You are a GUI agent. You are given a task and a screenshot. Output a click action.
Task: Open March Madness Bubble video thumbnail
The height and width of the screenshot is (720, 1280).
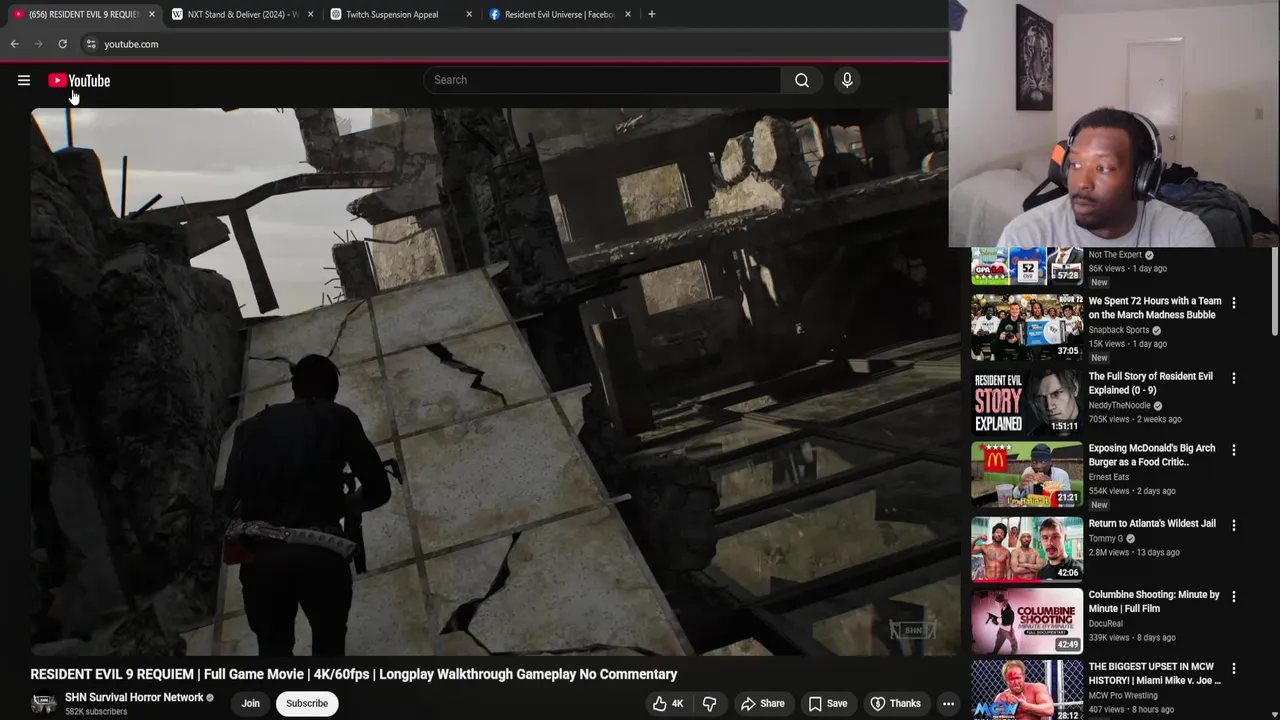[1027, 326]
